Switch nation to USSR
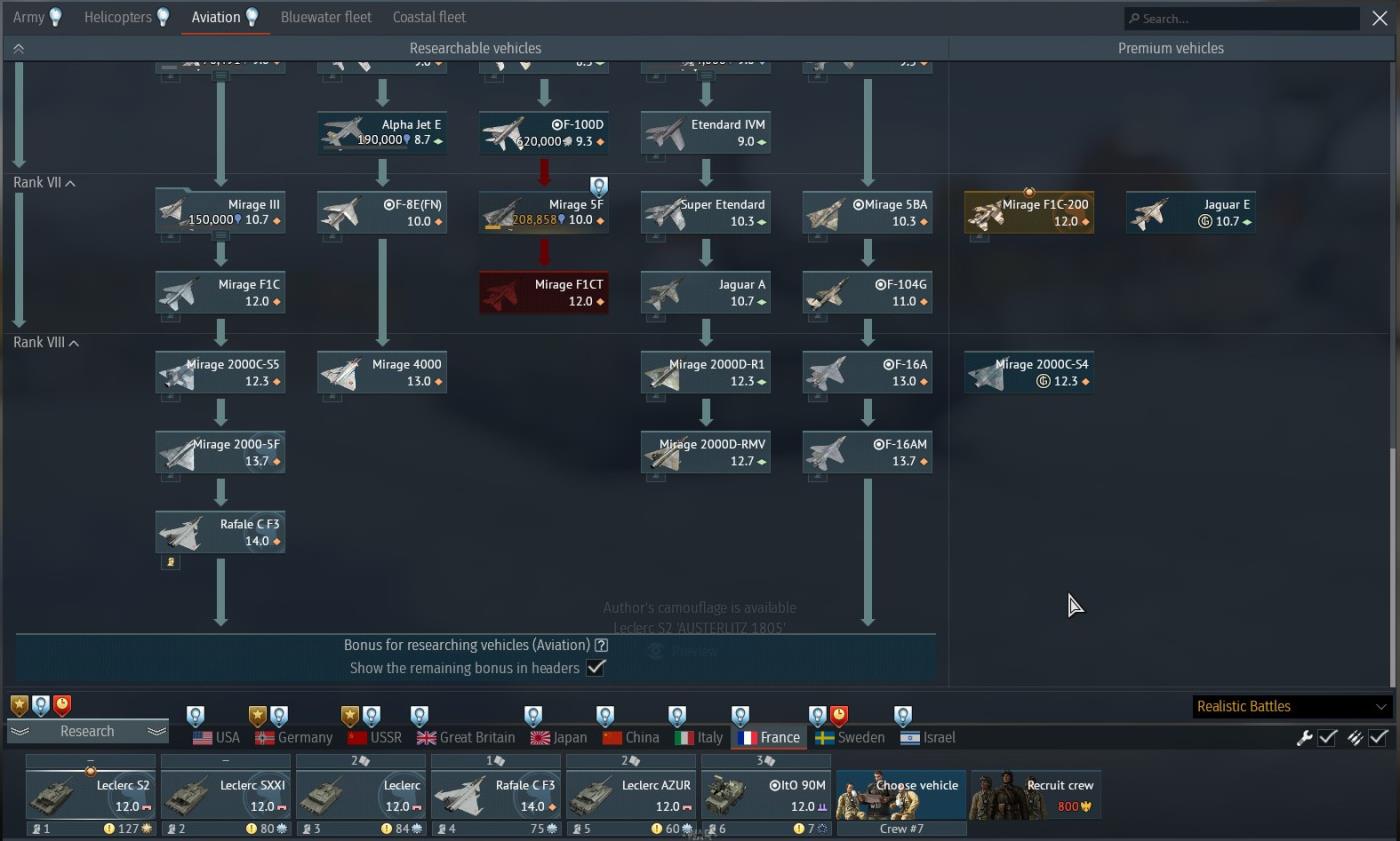The image size is (1400, 841). (374, 737)
